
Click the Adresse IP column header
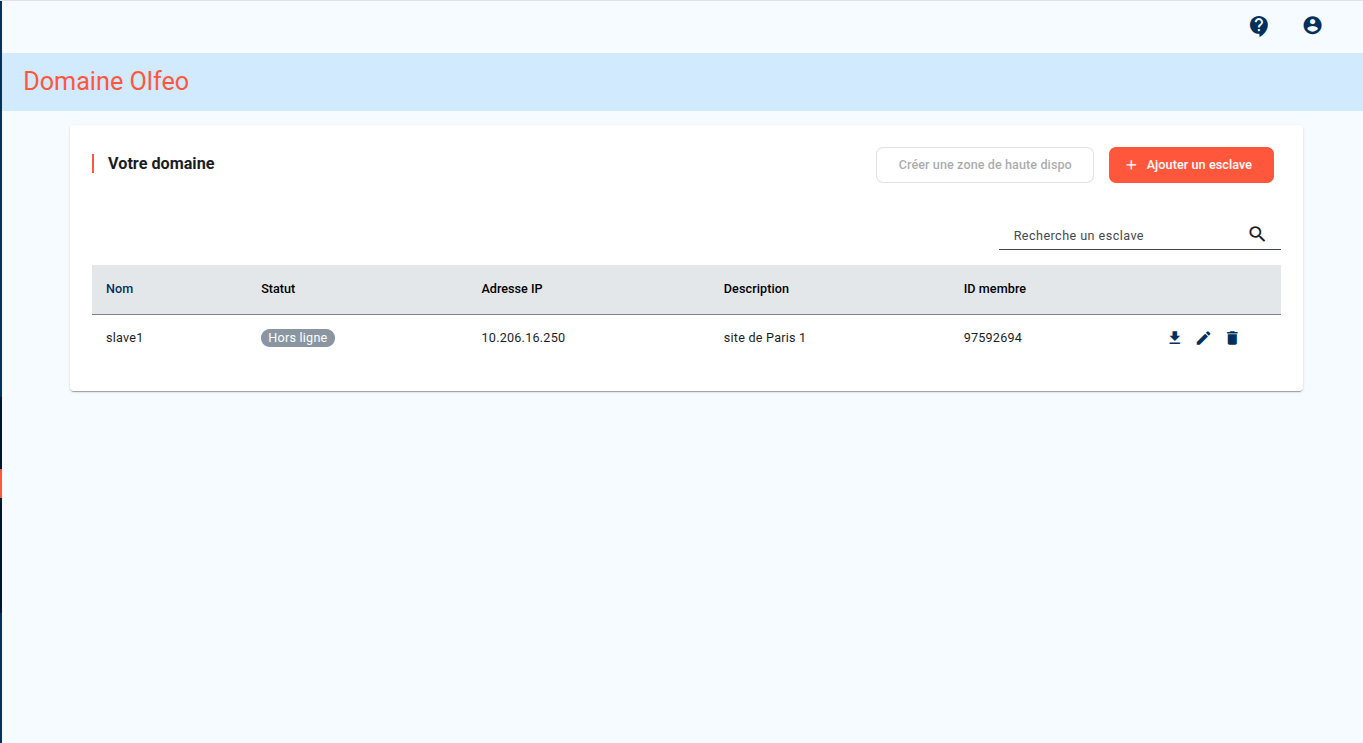(511, 289)
